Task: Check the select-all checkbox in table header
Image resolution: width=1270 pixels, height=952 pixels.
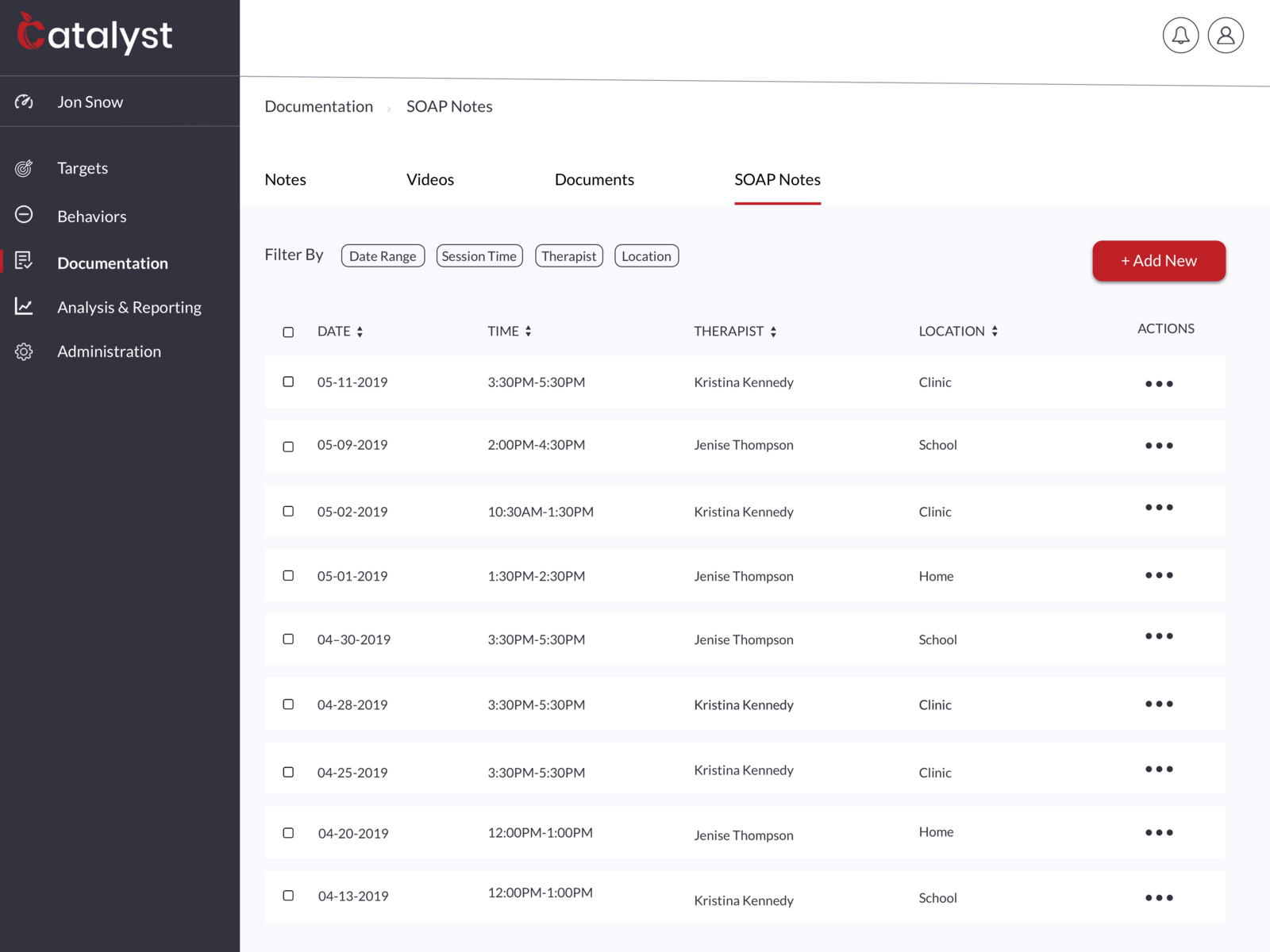Action: pyautogui.click(x=288, y=332)
